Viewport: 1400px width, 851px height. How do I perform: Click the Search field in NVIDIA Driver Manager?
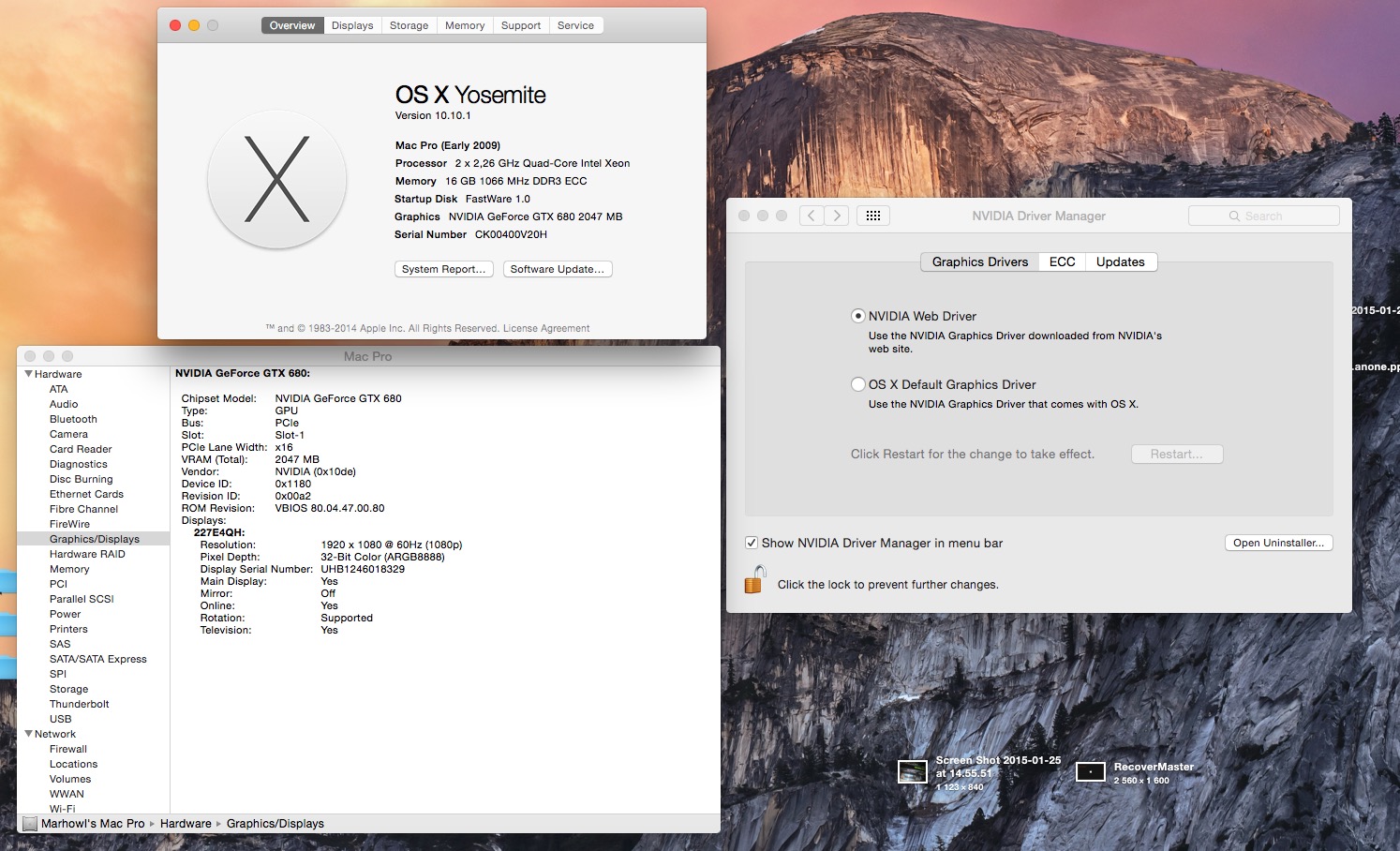tap(1263, 216)
